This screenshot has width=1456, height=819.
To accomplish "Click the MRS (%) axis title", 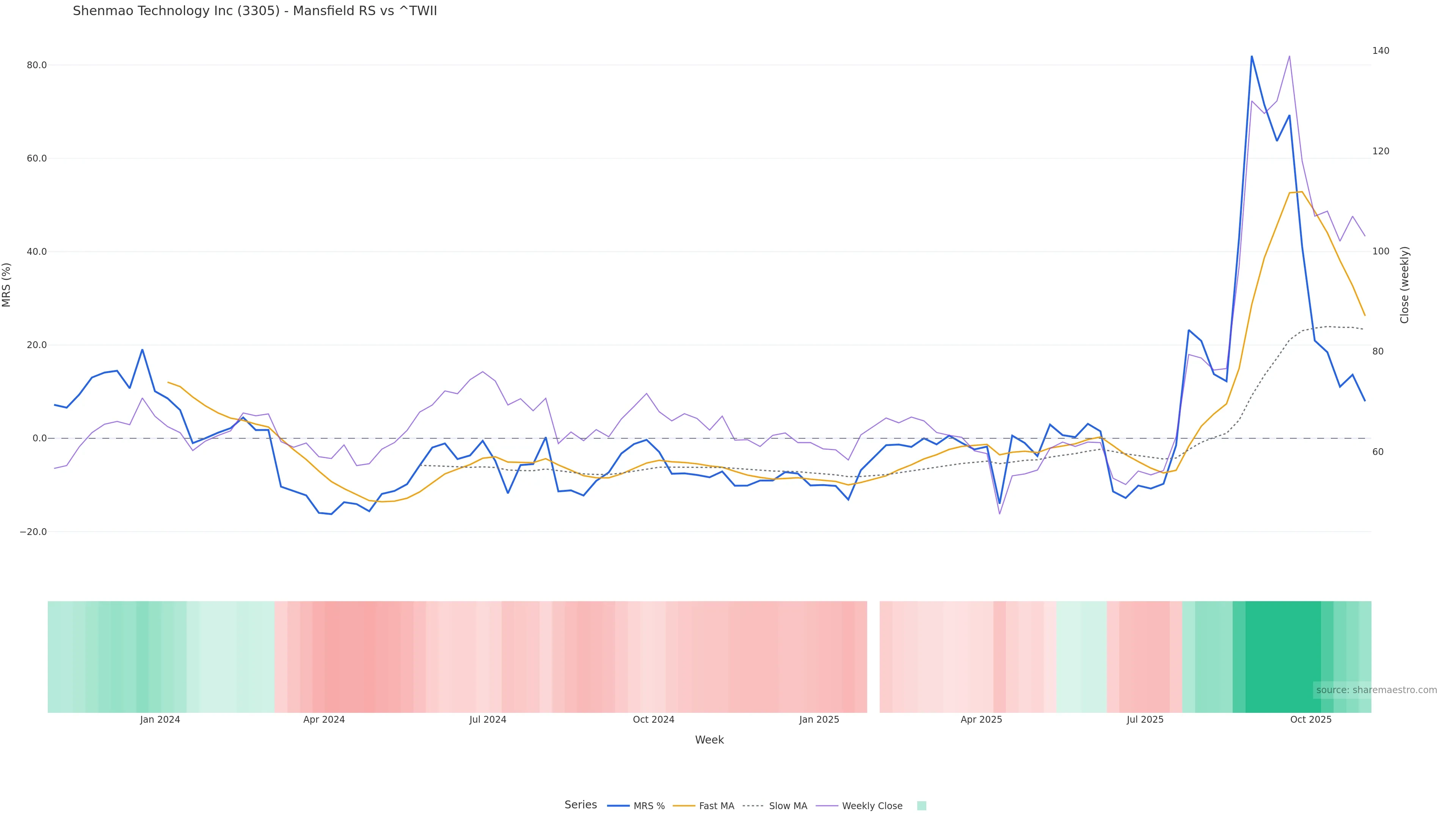I will (7, 285).
